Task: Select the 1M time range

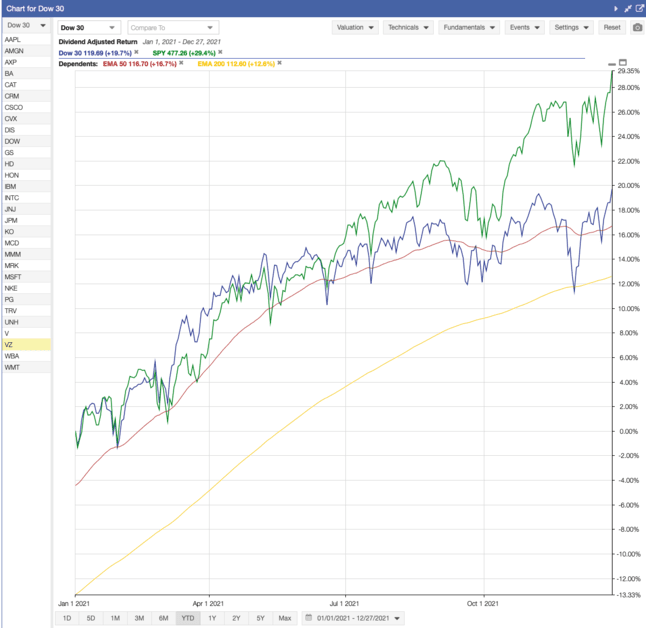Action: (115, 618)
